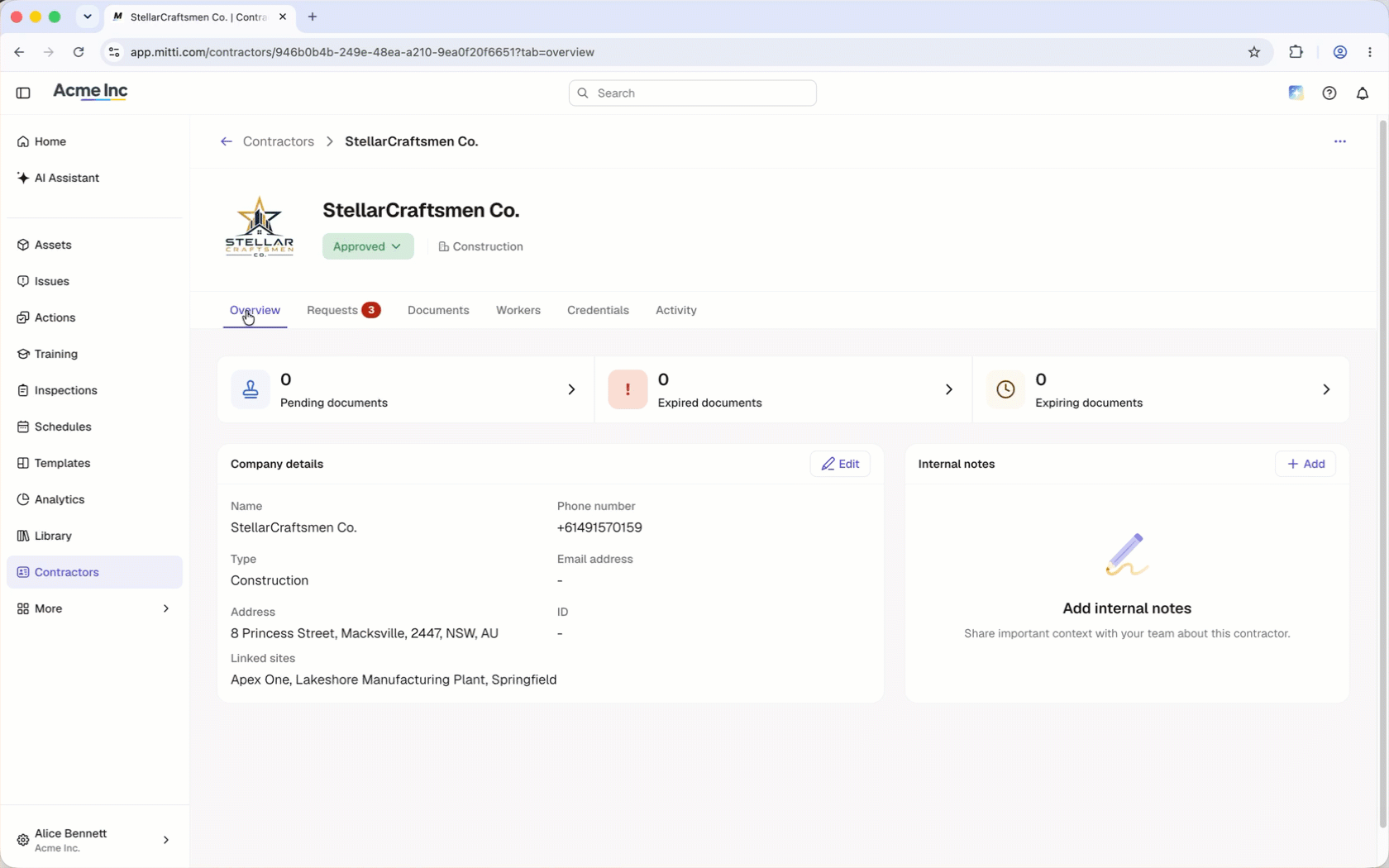Click the back arrow beside Contractors breadcrumb

(x=226, y=141)
